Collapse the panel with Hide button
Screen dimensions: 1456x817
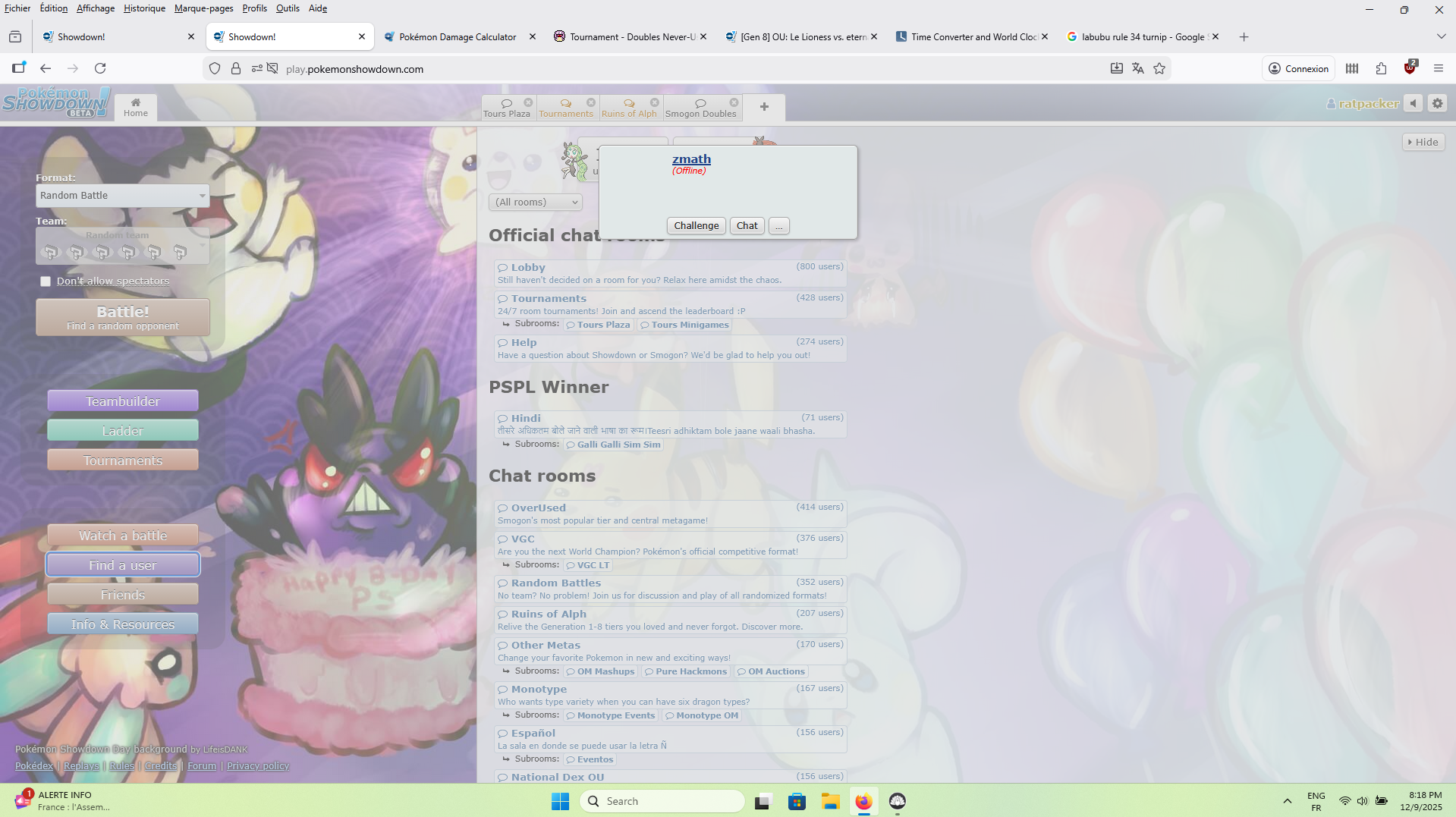pos(1423,142)
